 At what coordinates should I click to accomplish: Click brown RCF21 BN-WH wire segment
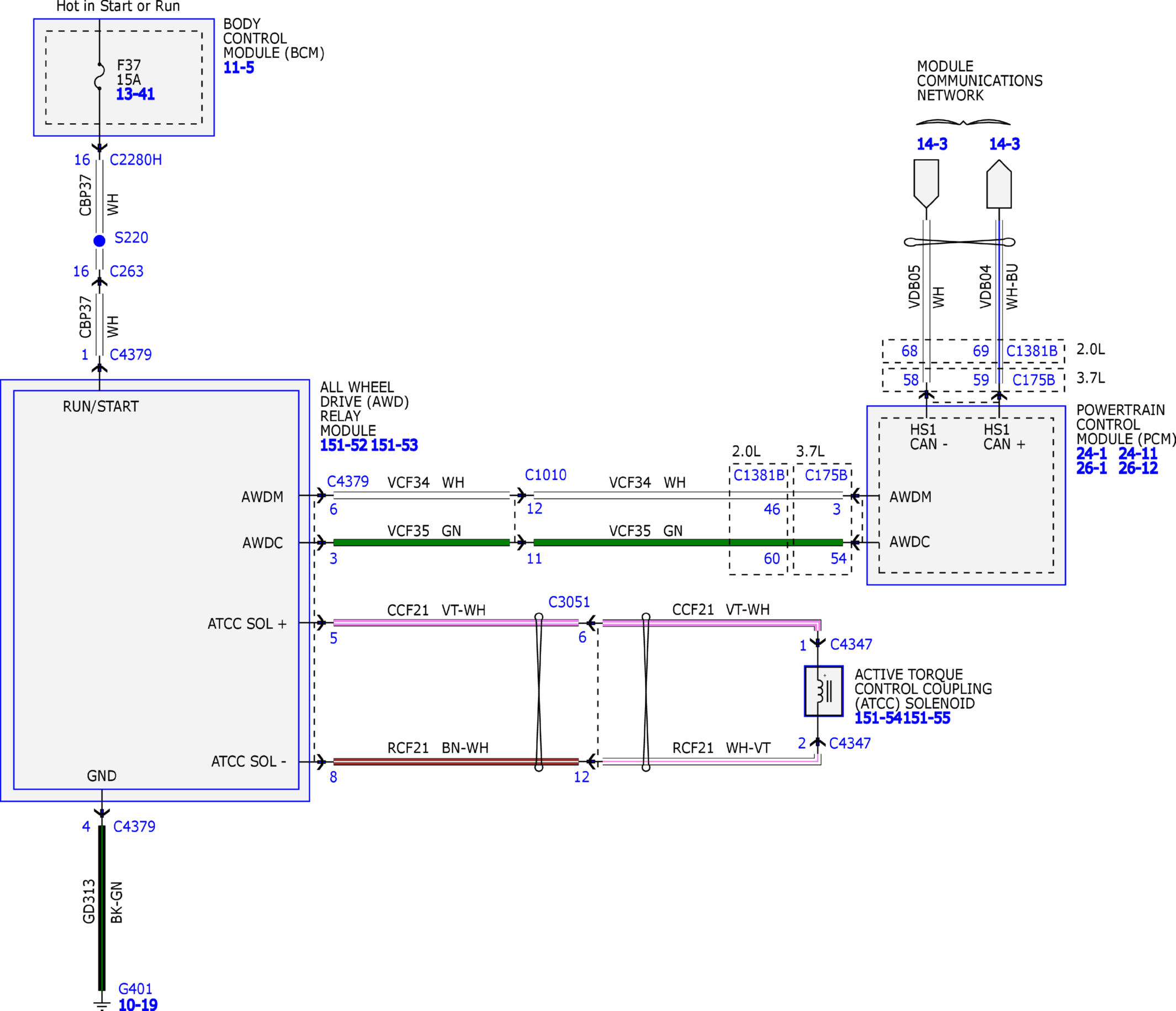coord(455,762)
